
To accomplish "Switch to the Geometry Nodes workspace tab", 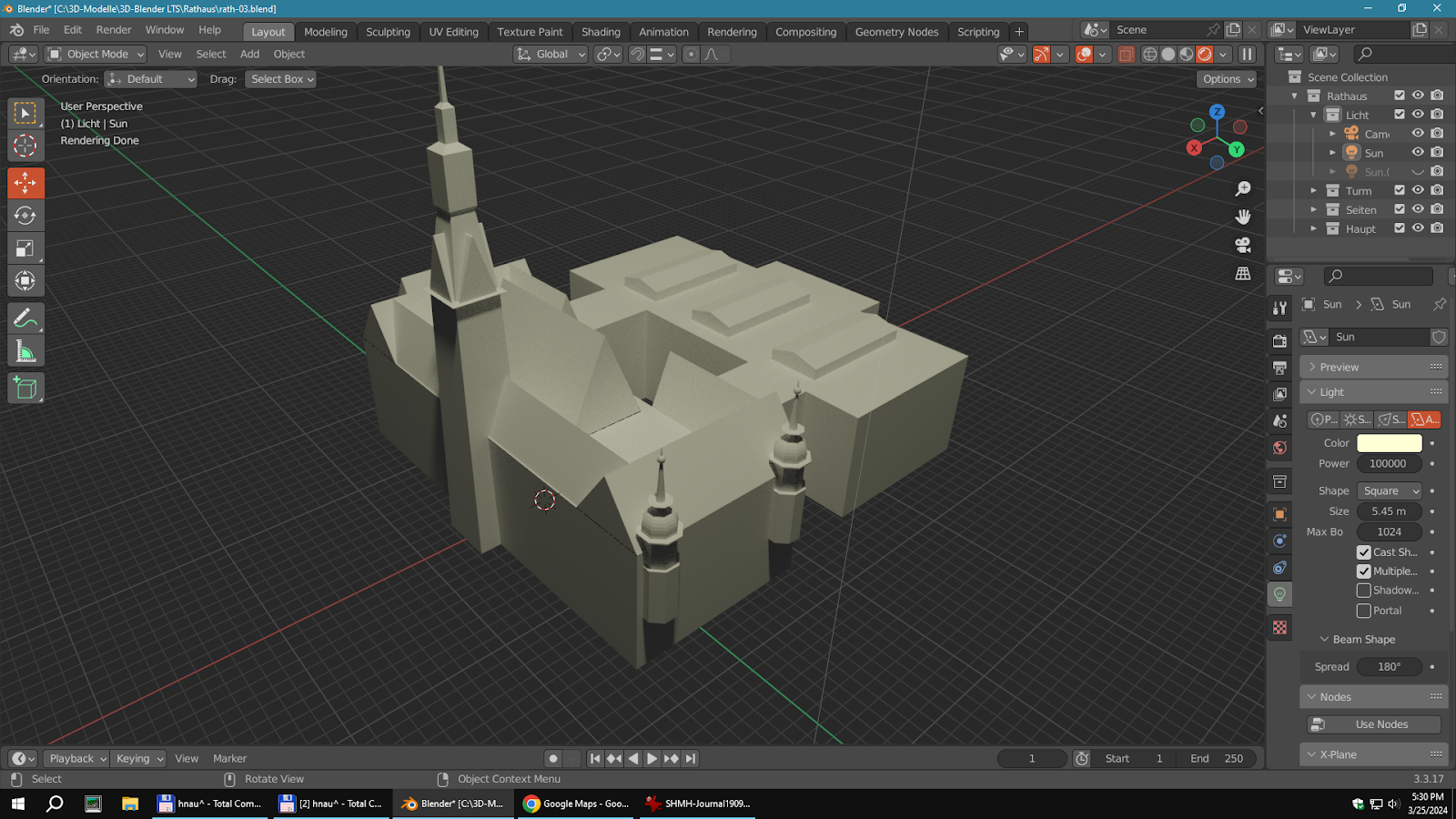I will (x=896, y=32).
